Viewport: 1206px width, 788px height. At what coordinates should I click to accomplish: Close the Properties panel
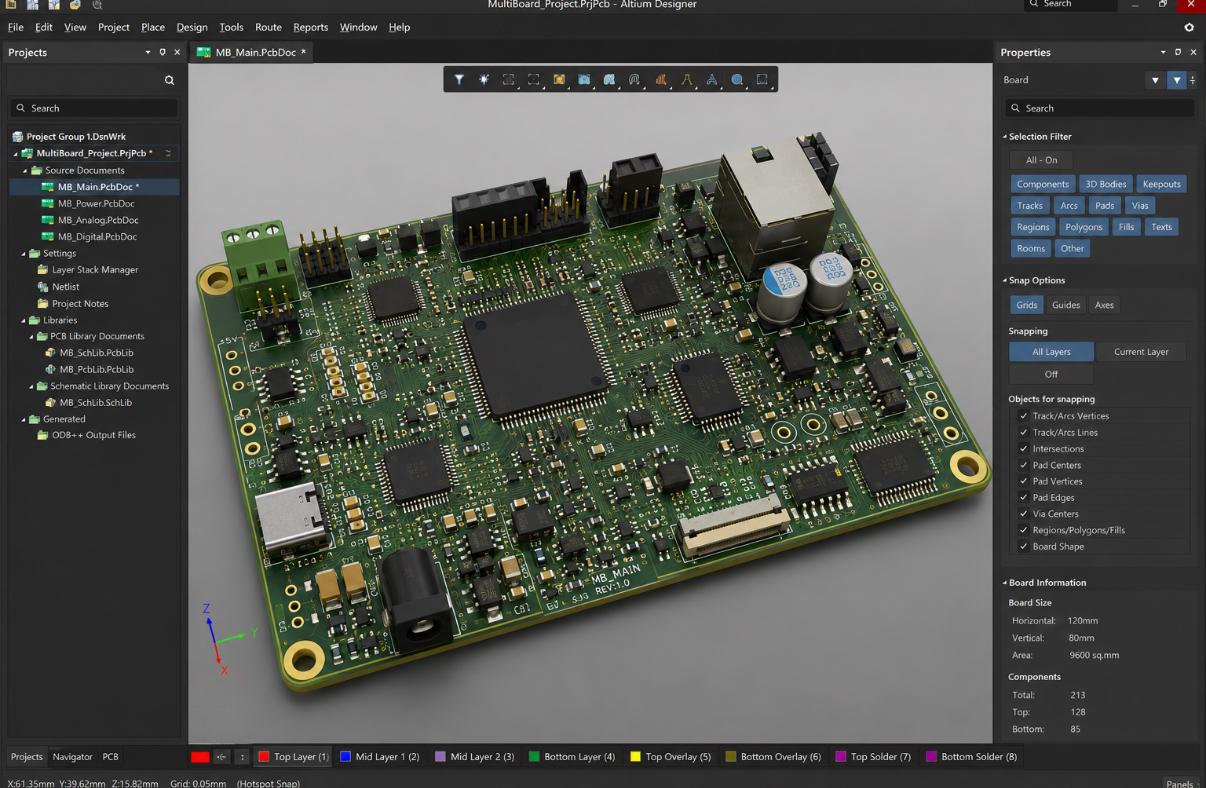click(1193, 52)
